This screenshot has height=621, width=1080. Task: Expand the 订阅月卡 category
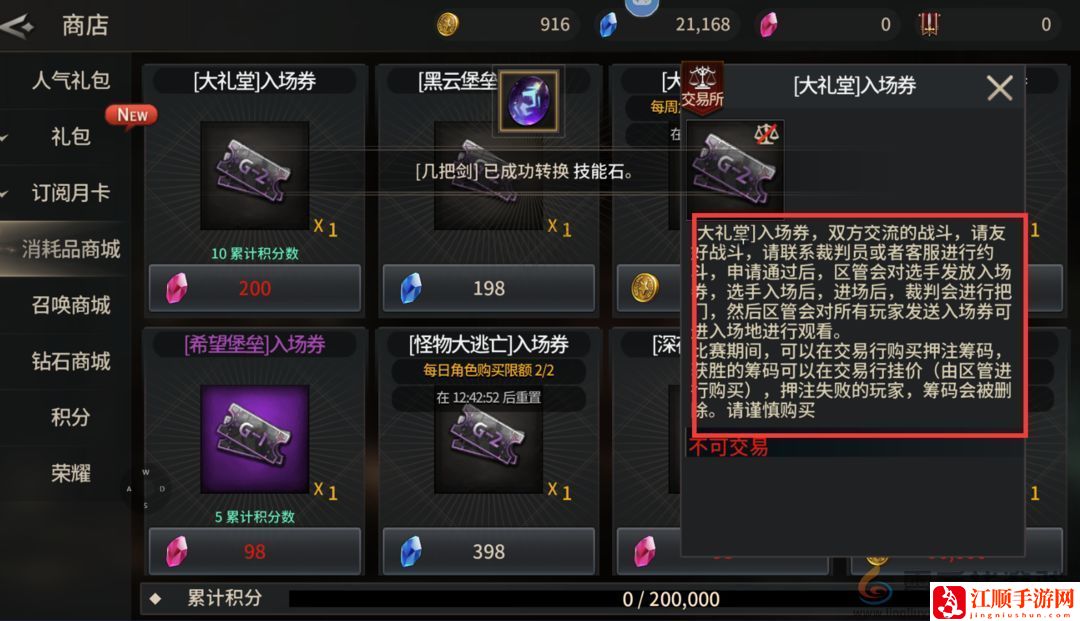tap(69, 192)
